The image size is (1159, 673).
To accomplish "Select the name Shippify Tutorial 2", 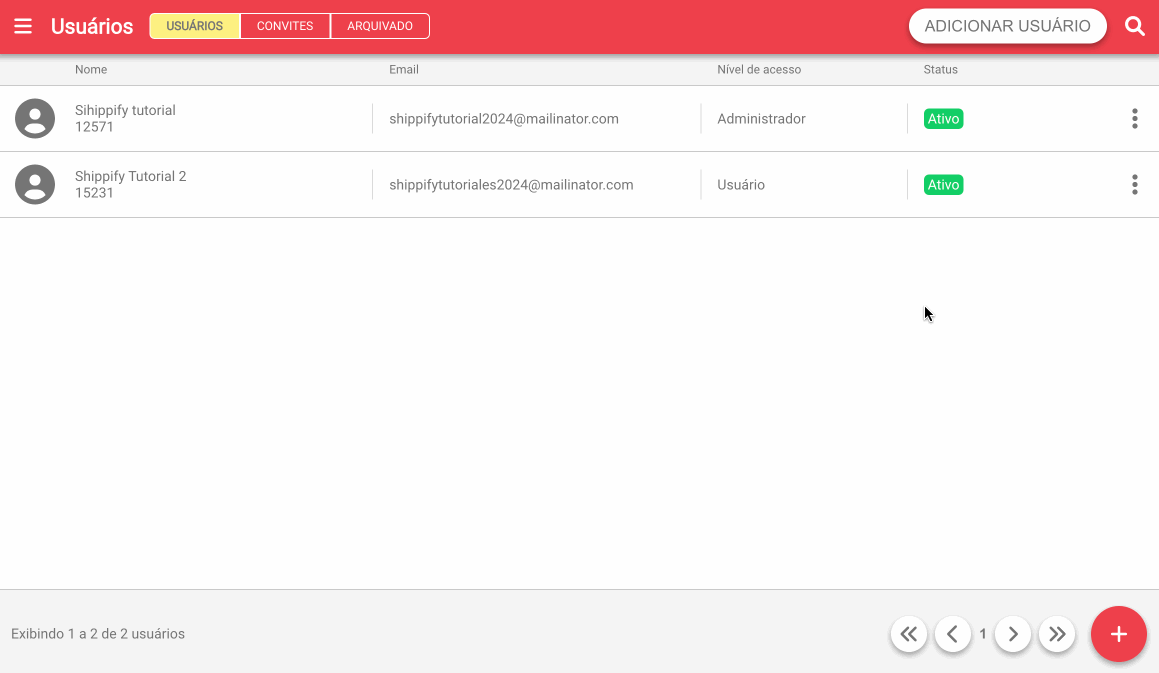I will [130, 176].
